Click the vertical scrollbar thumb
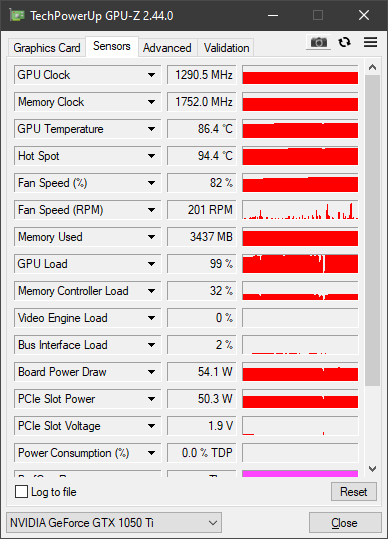Screen dimensions: 388x539 tap(373, 230)
